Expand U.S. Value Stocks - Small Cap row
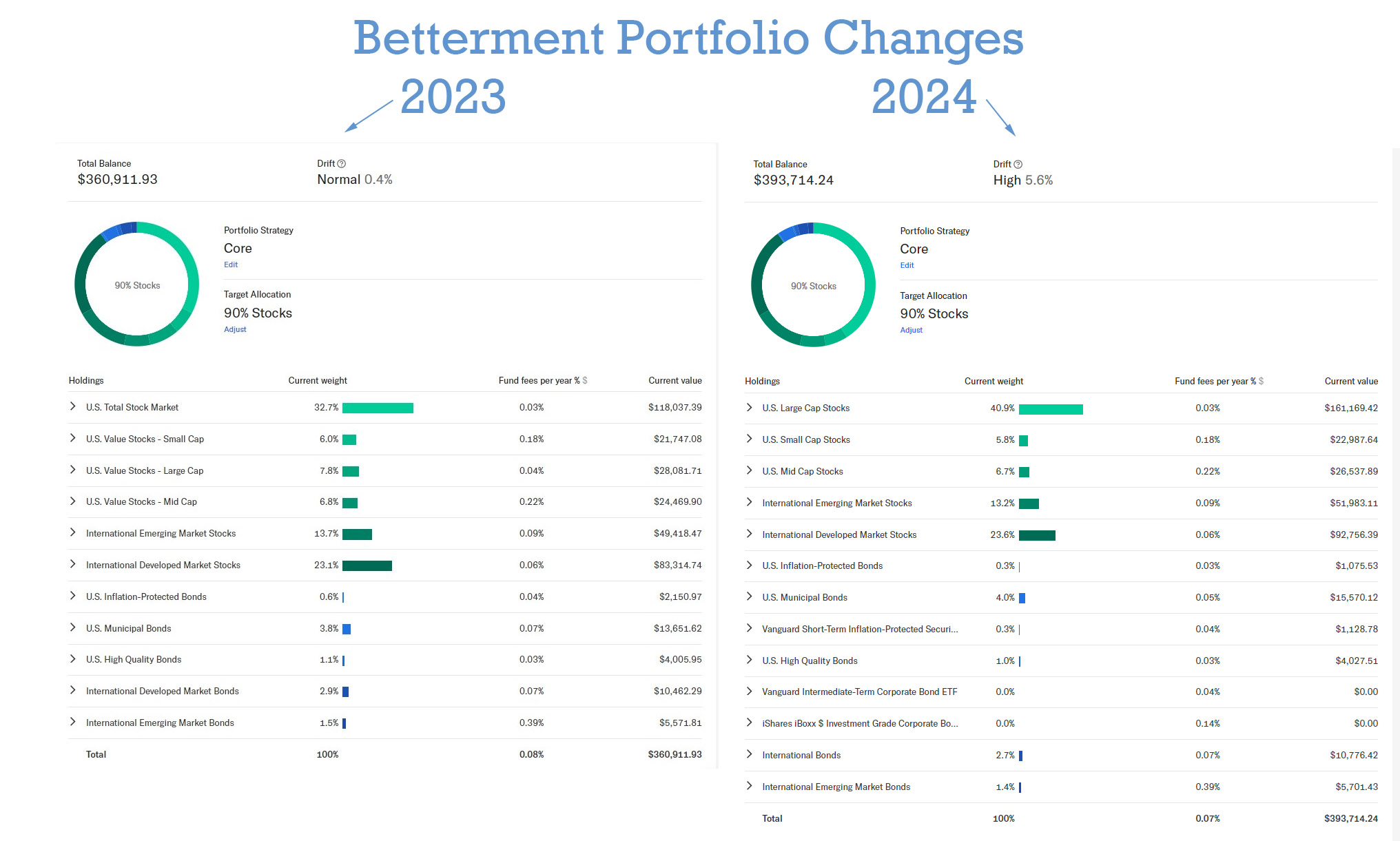Screen dimensions: 1400x841 [x=73, y=439]
